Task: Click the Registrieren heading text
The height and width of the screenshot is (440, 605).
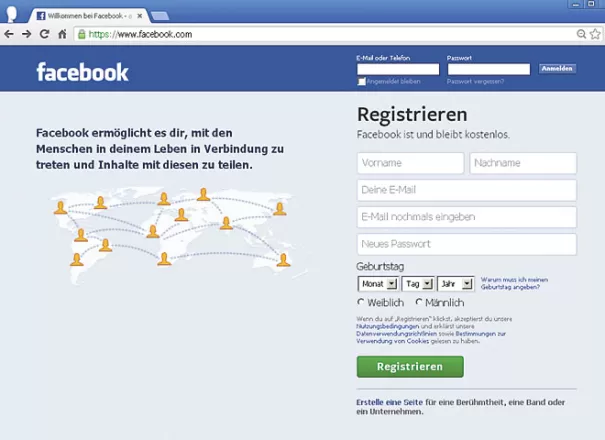Action: point(412,115)
